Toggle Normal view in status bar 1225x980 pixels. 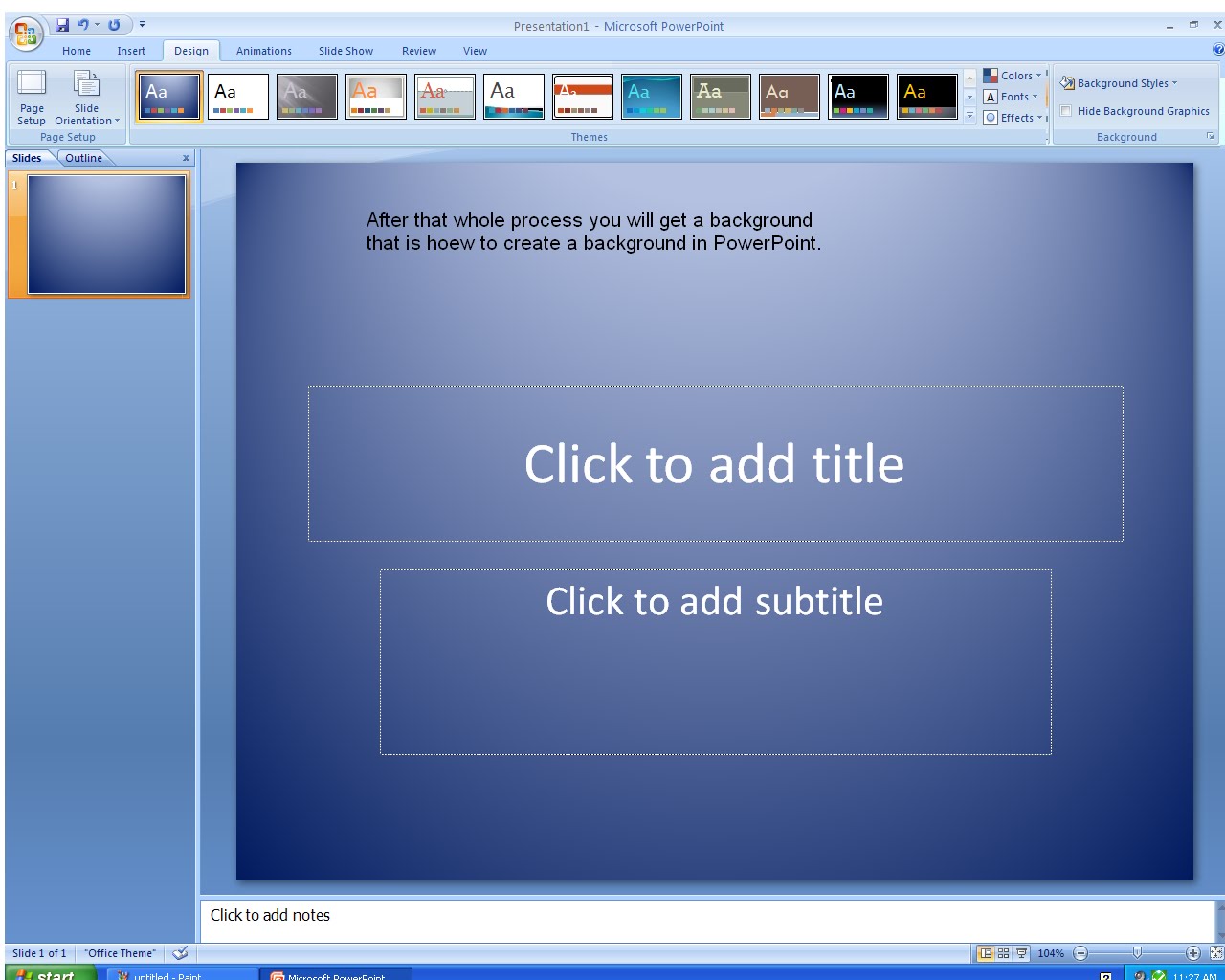984,953
